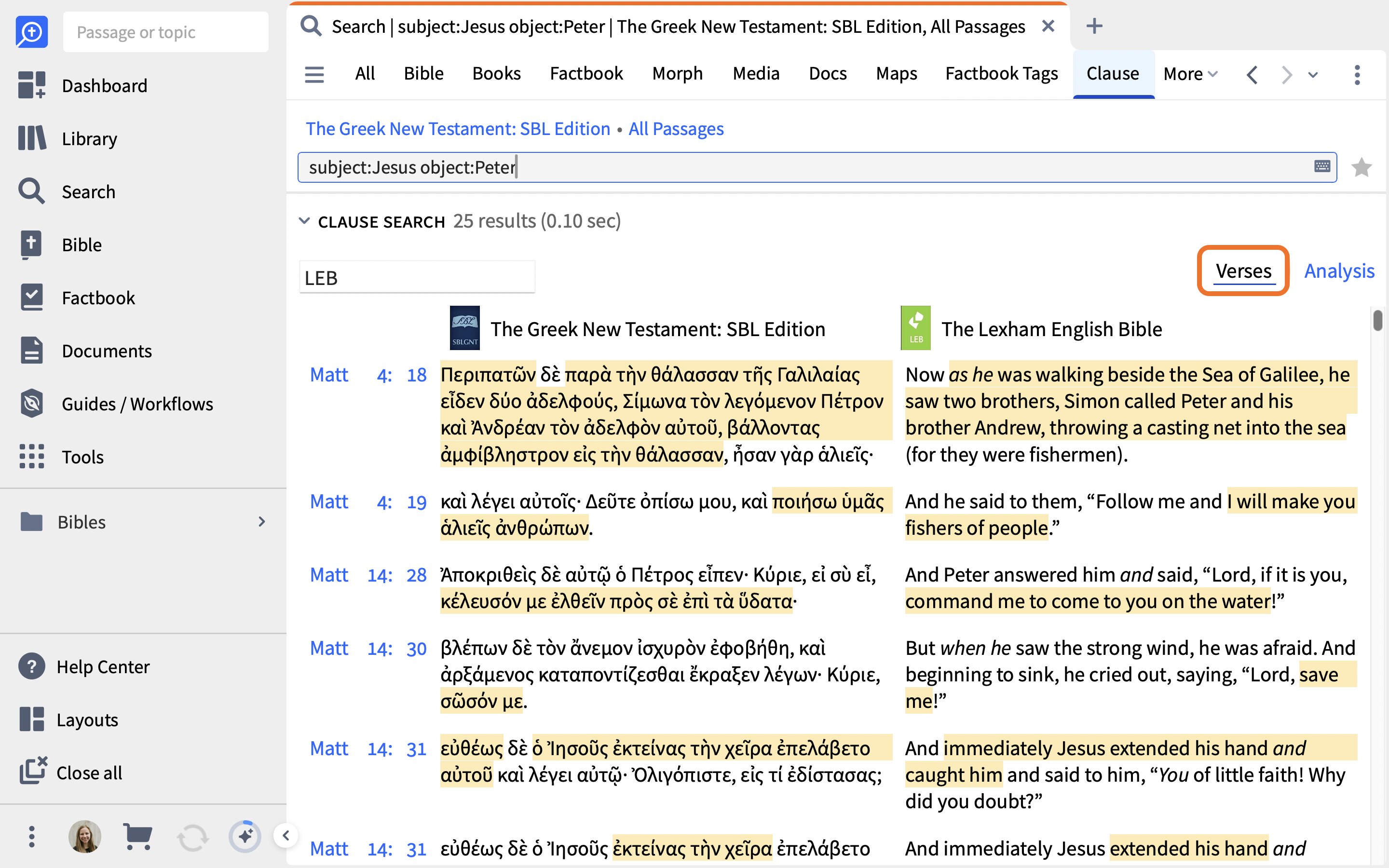Screen dimensions: 1389x868
Task: Select the Clause search tab
Action: point(1113,73)
